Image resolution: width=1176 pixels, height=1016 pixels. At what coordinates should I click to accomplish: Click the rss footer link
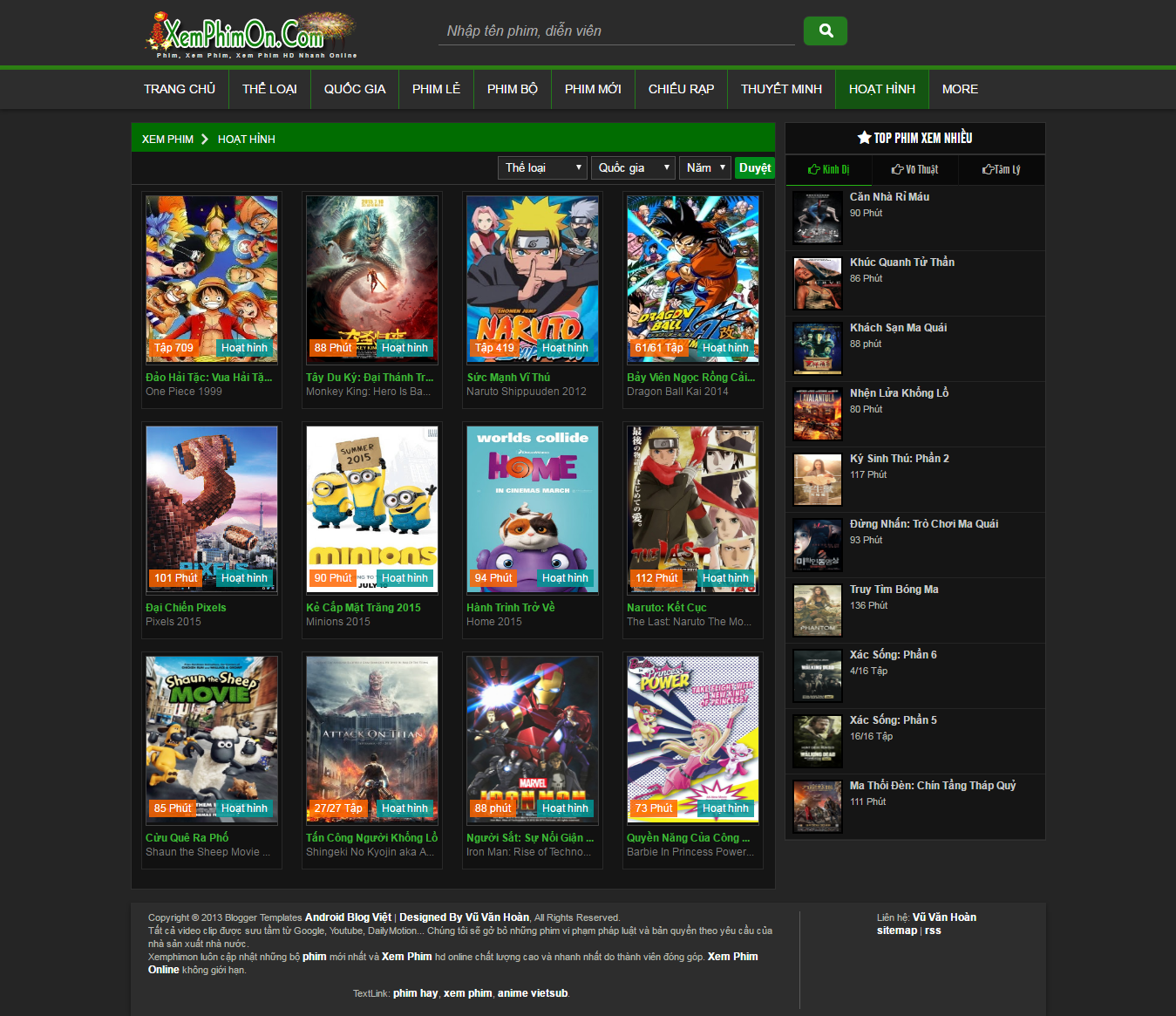point(933,931)
